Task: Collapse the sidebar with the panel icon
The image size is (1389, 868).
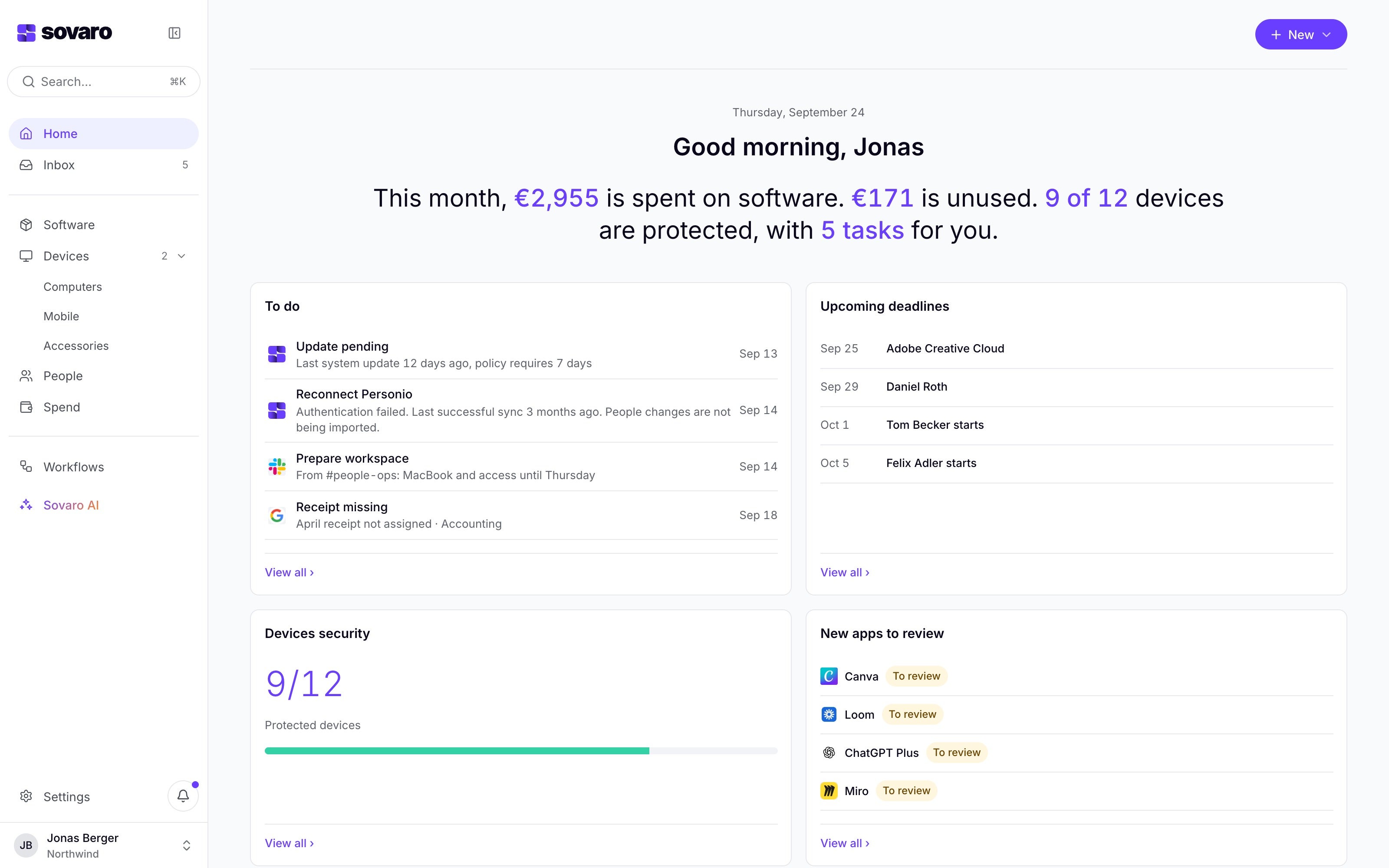Action: (x=174, y=33)
